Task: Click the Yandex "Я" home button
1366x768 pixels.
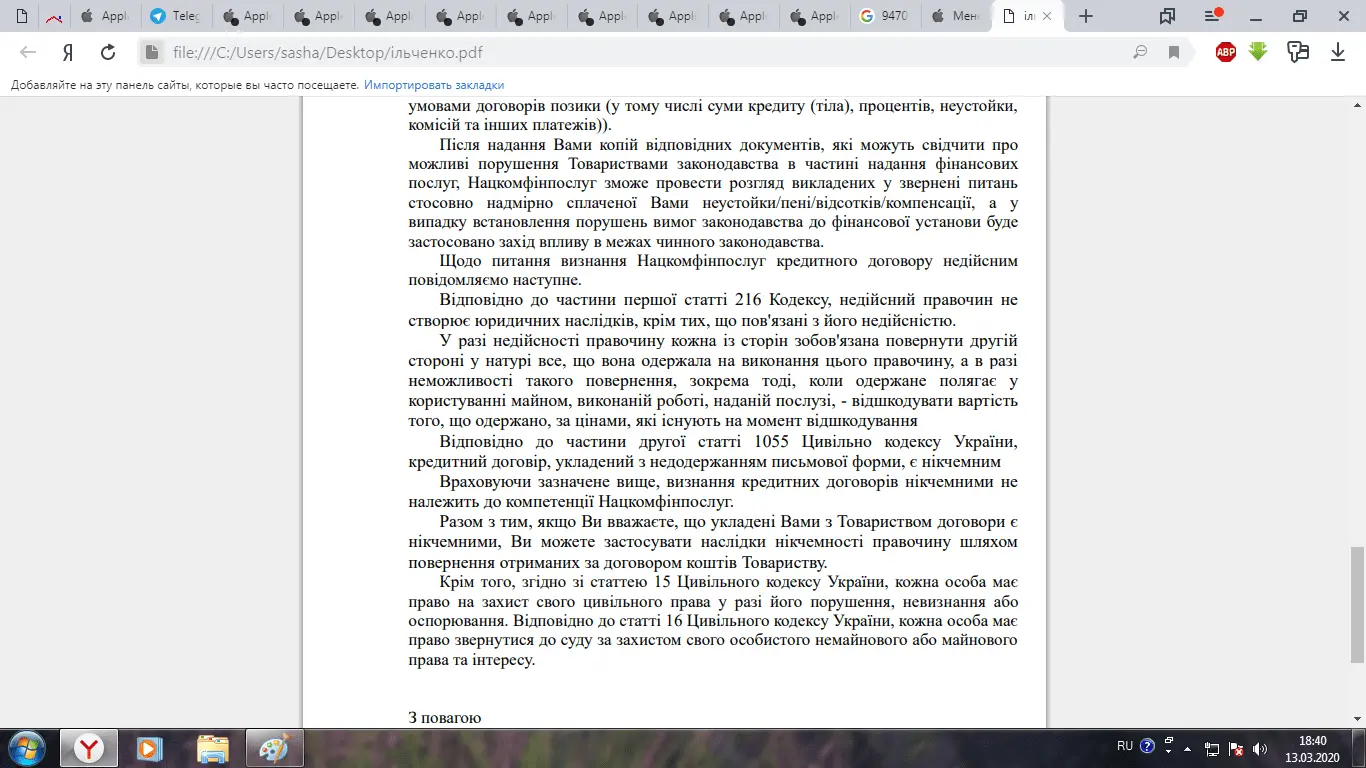Action: [x=68, y=53]
